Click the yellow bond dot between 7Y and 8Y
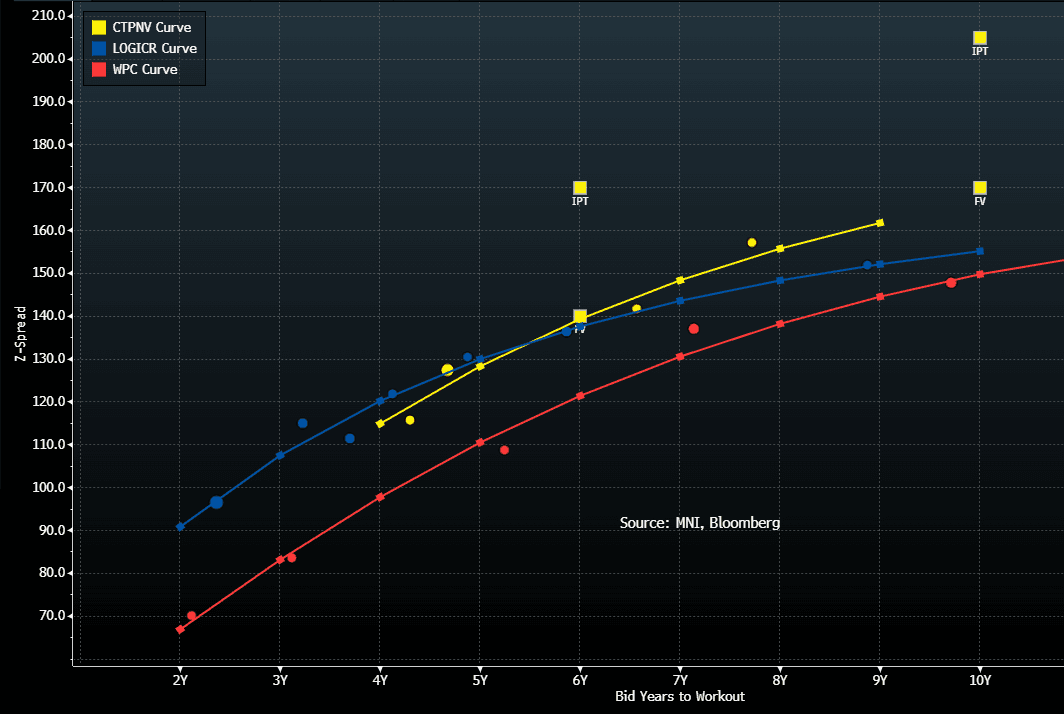 pyautogui.click(x=752, y=243)
